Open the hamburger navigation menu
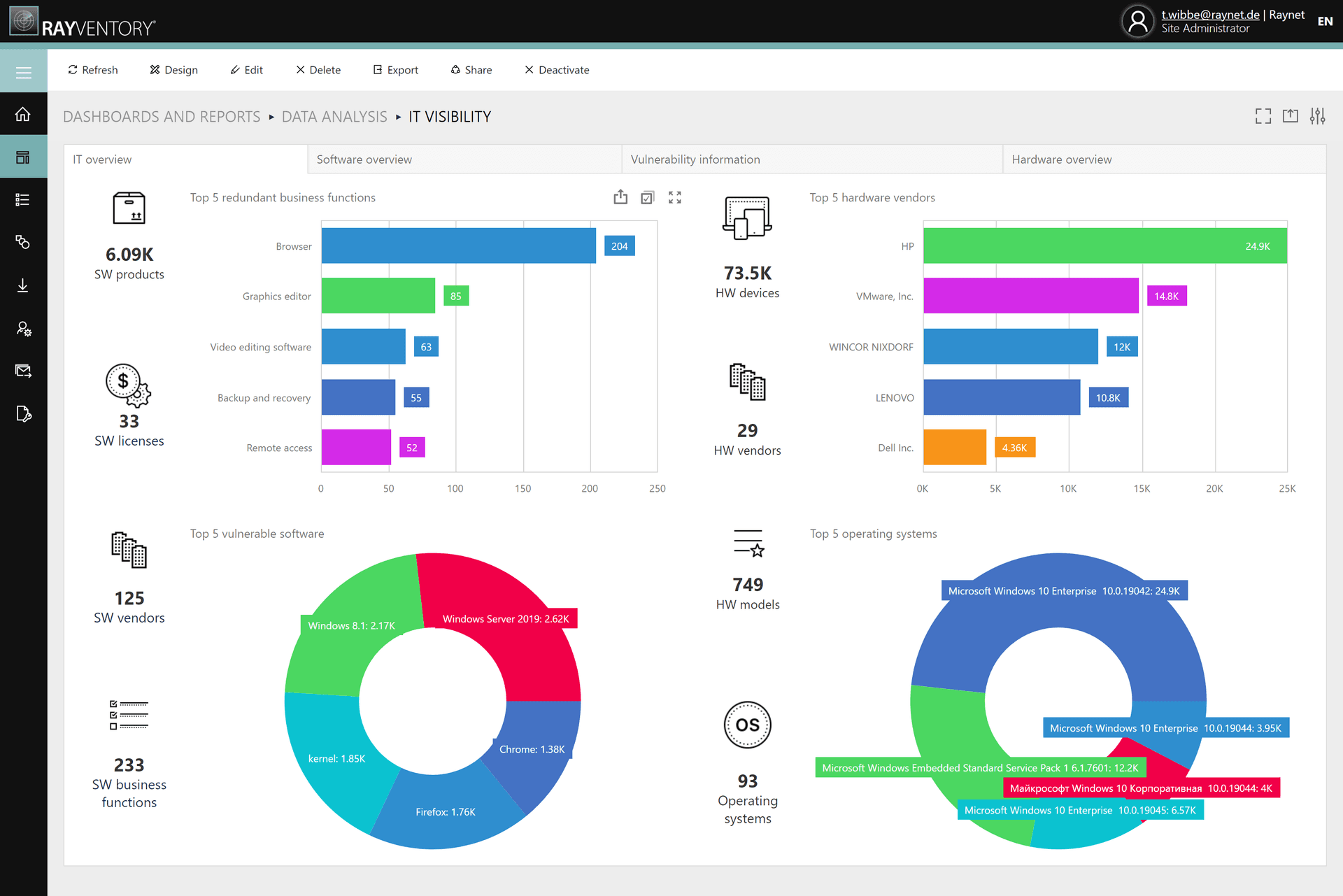 [x=24, y=73]
